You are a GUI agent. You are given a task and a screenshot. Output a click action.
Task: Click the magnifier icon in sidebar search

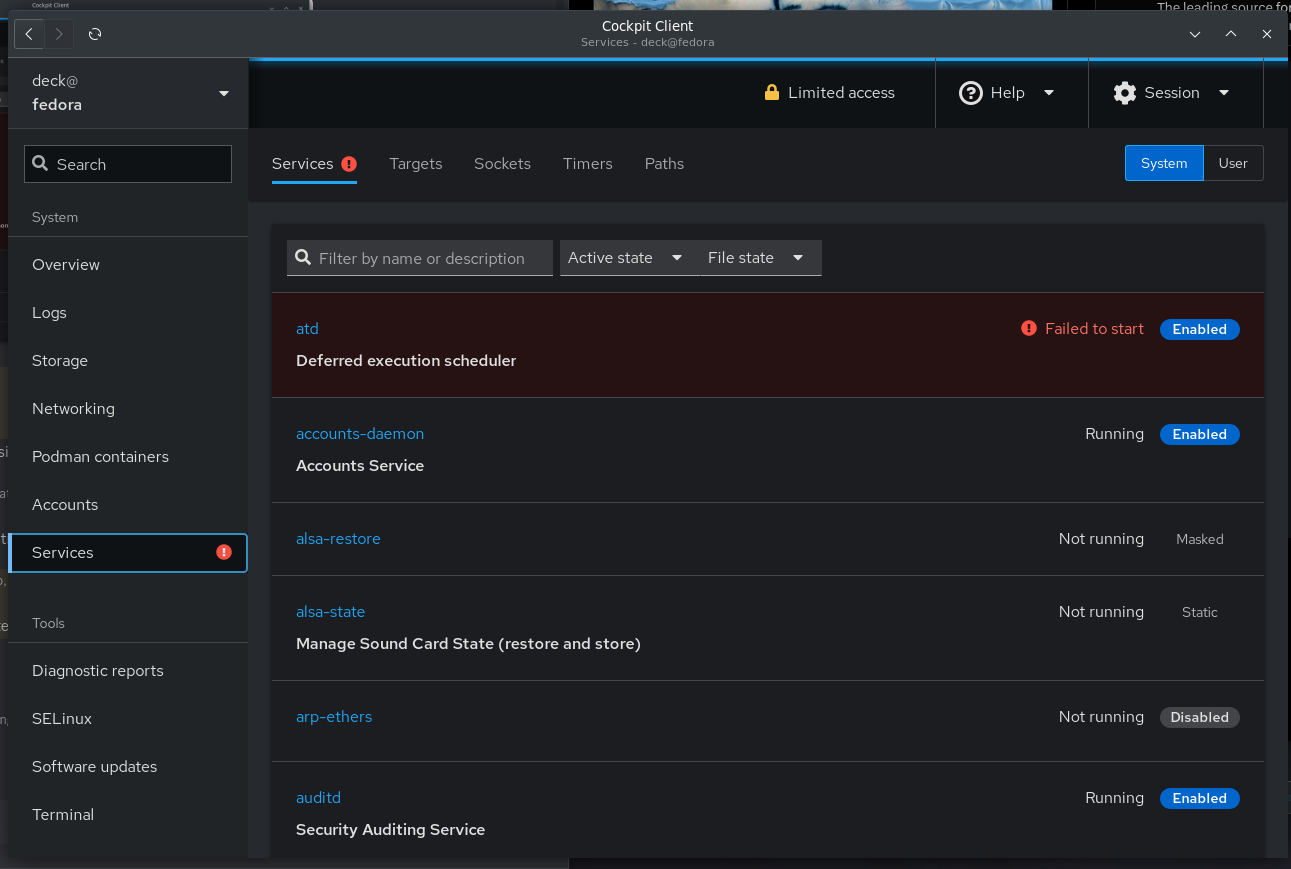pyautogui.click(x=41, y=163)
